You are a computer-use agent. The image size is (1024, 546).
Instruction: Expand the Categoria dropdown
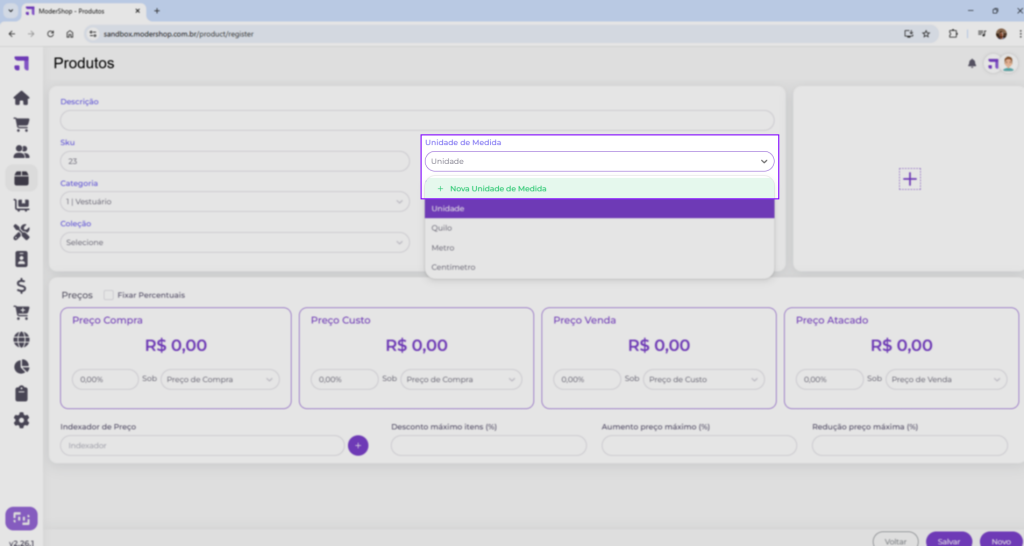tap(235, 201)
